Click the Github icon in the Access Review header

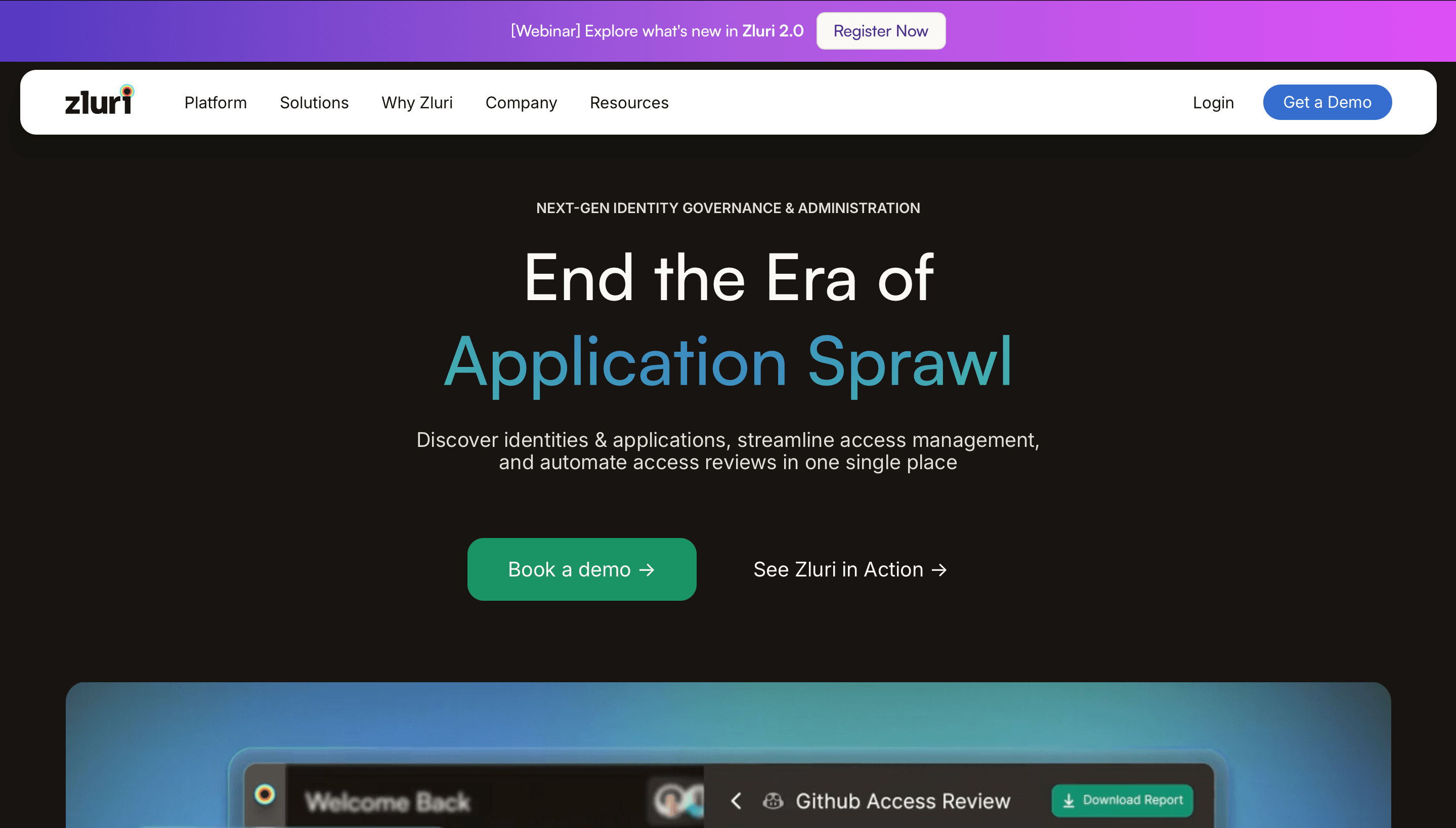click(x=773, y=801)
